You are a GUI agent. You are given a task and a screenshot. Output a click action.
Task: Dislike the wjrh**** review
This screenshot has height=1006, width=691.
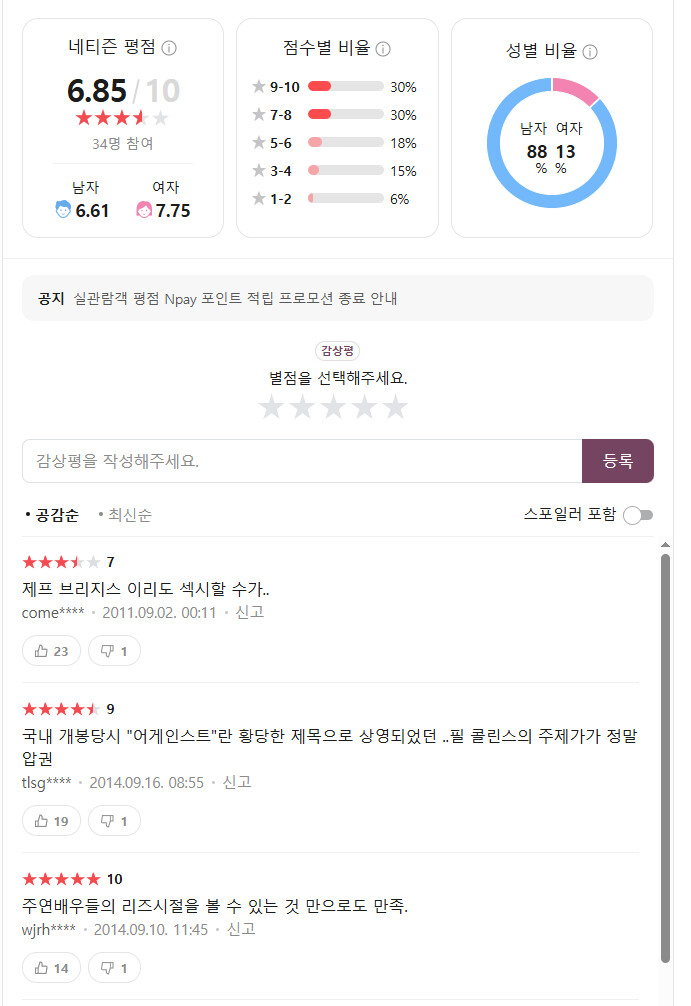coord(114,968)
